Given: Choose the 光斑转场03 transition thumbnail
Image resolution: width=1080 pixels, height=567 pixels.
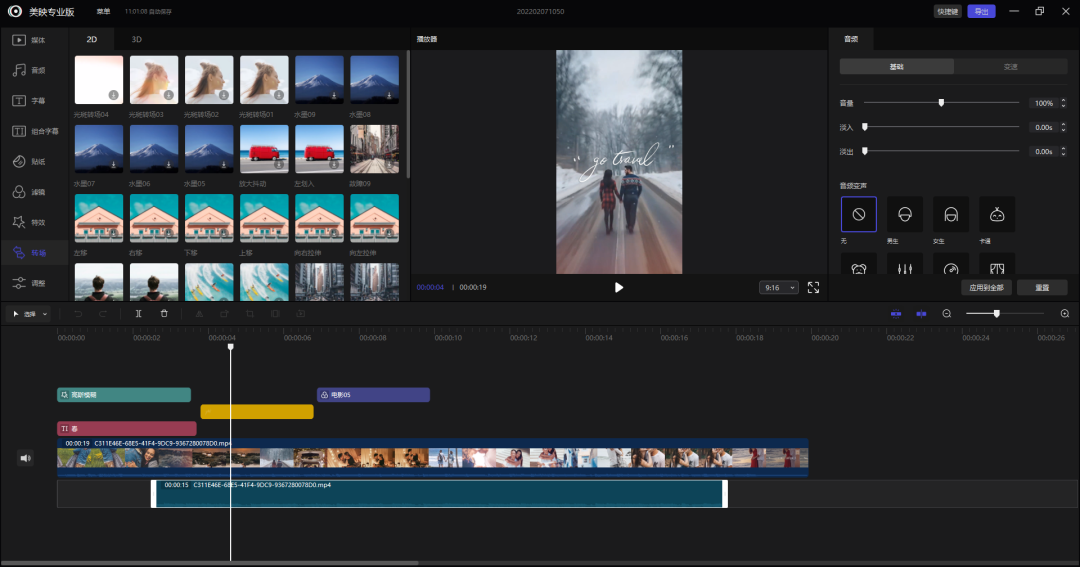Looking at the screenshot, I should [154, 80].
